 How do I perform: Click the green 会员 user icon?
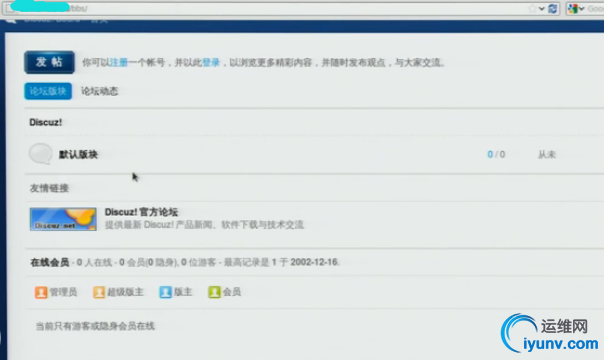click(214, 292)
